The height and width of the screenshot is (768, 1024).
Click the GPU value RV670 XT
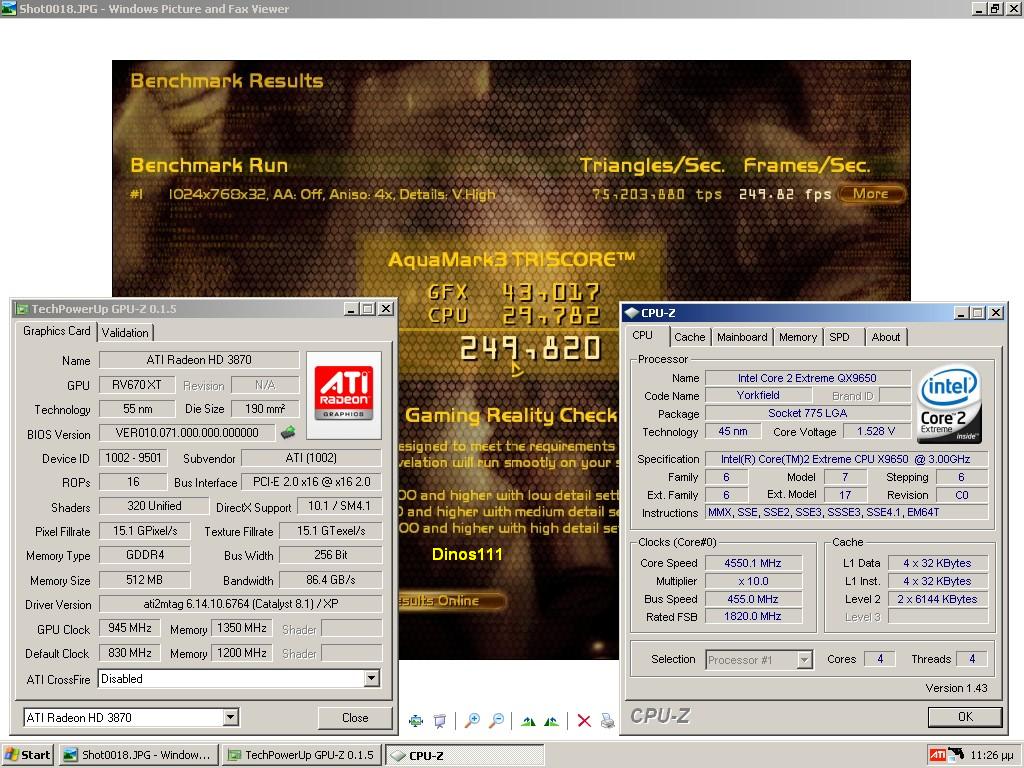[x=136, y=385]
